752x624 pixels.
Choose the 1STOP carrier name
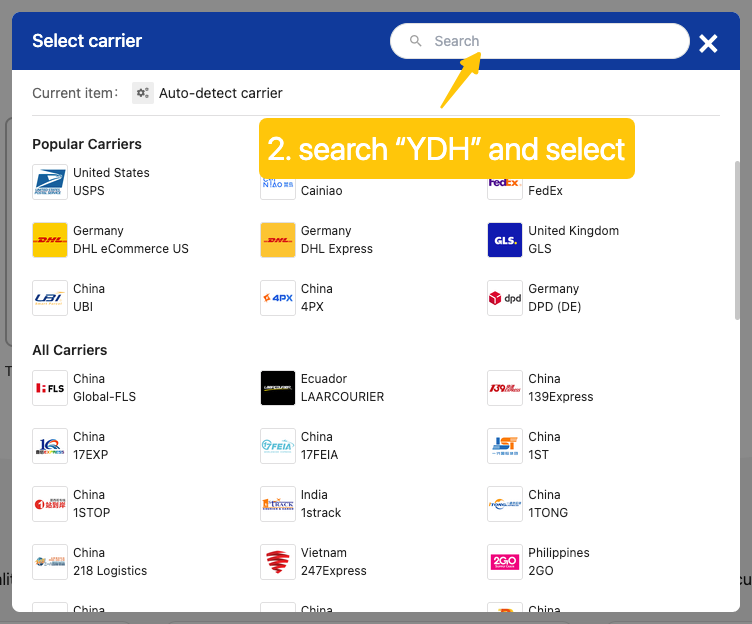pos(92,513)
